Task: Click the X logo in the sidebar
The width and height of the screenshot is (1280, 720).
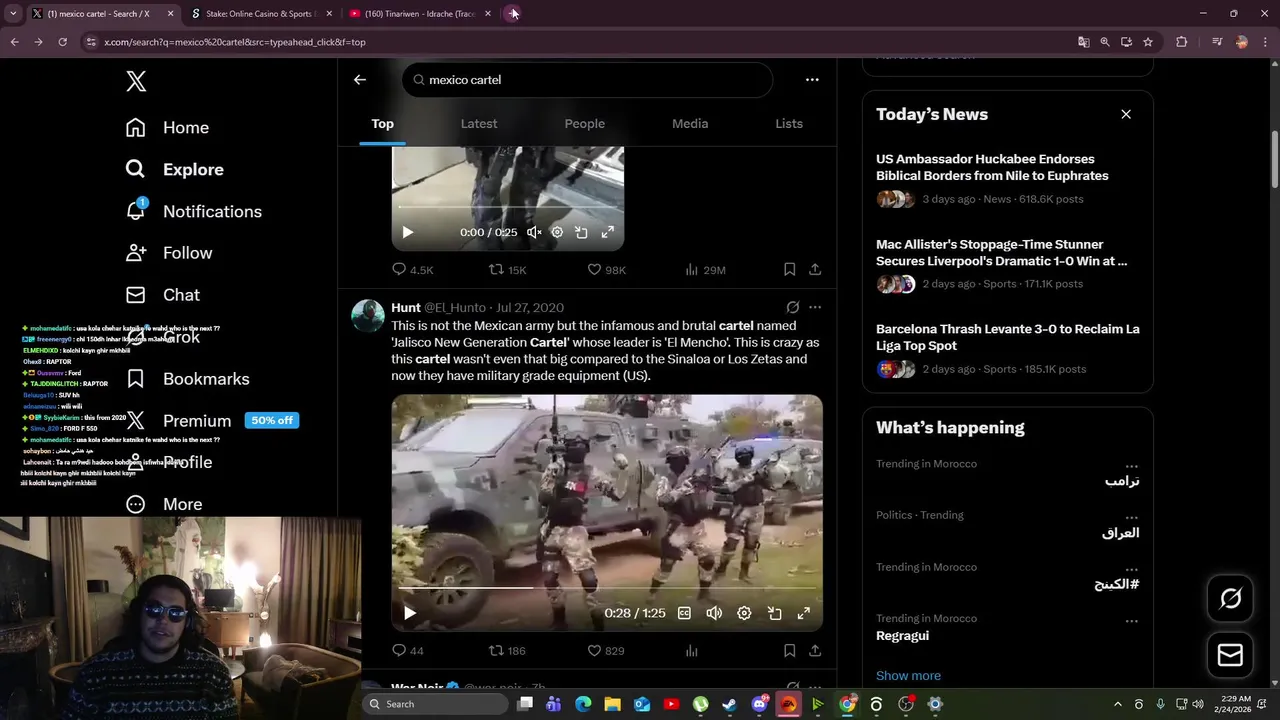Action: pyautogui.click(x=136, y=81)
